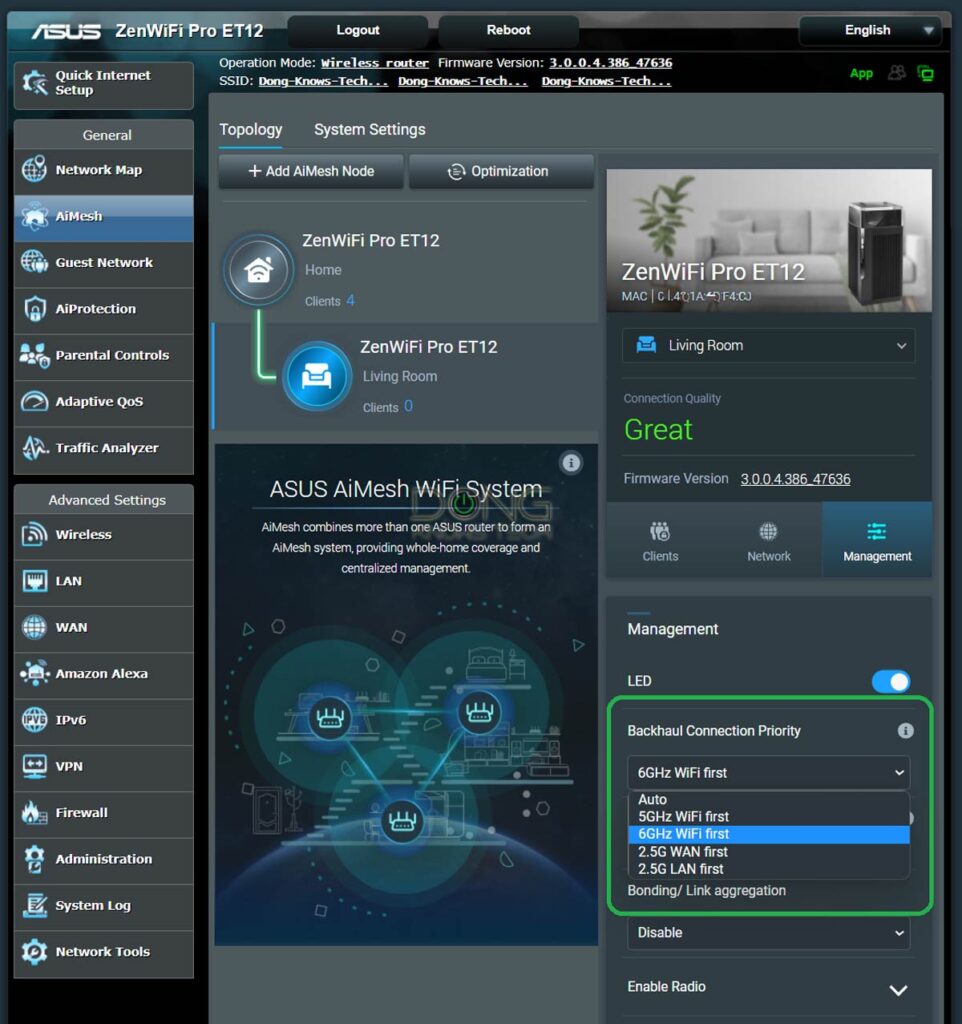Image resolution: width=962 pixels, height=1024 pixels.
Task: Click the IPv6 icon
Action: tap(34, 720)
